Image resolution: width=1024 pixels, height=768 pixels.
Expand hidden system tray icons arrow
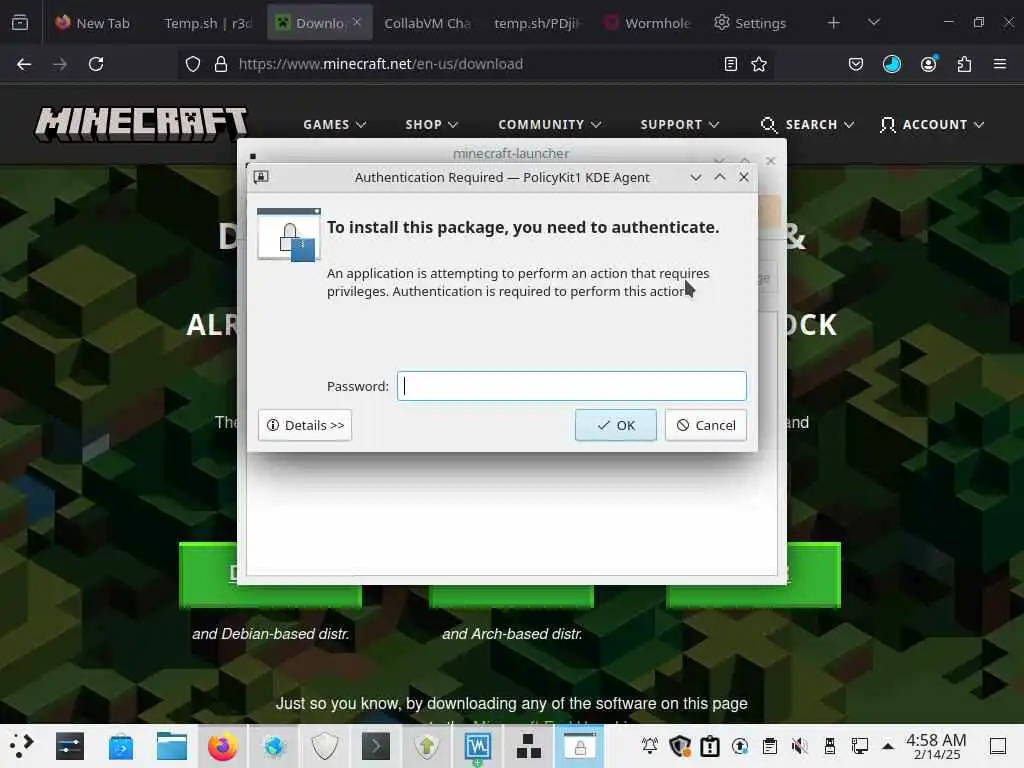coord(888,746)
